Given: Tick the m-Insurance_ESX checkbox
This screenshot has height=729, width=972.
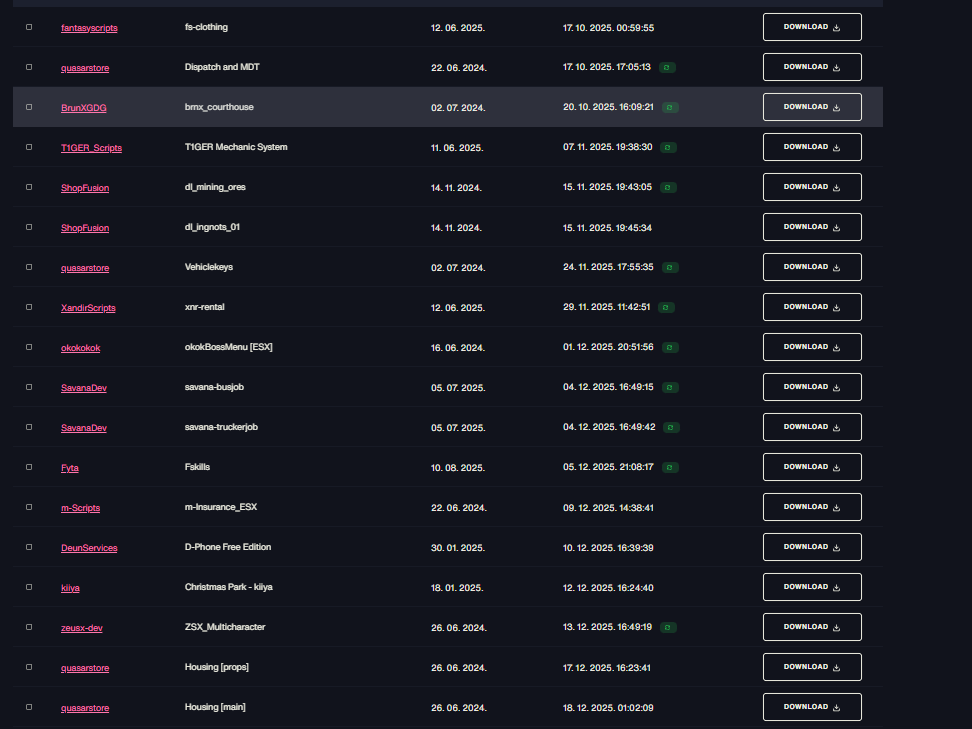Looking at the screenshot, I should pos(29,507).
